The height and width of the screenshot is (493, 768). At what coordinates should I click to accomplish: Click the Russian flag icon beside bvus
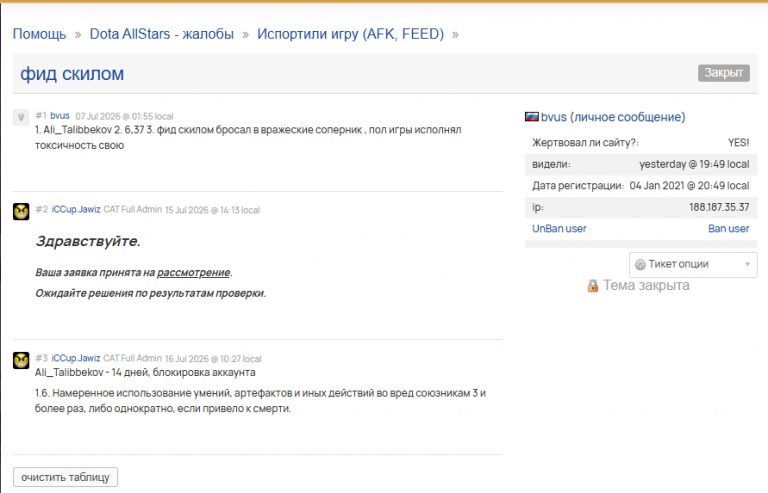point(531,117)
